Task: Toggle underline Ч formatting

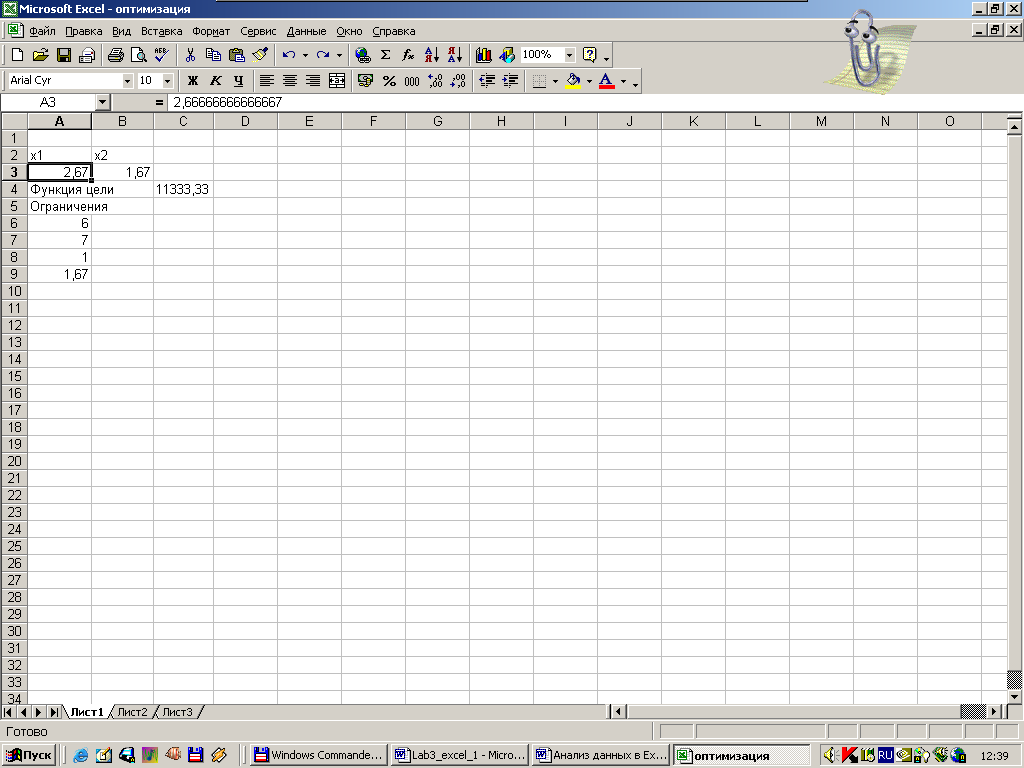Action: pos(238,80)
